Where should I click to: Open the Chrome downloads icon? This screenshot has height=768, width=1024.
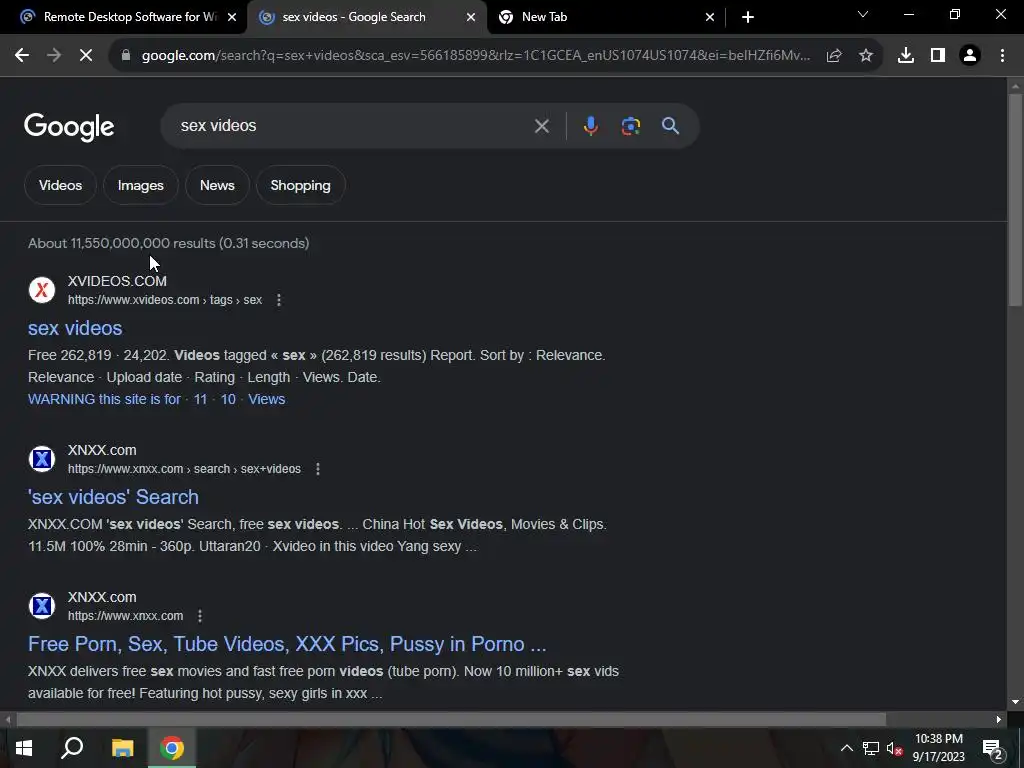(x=906, y=56)
